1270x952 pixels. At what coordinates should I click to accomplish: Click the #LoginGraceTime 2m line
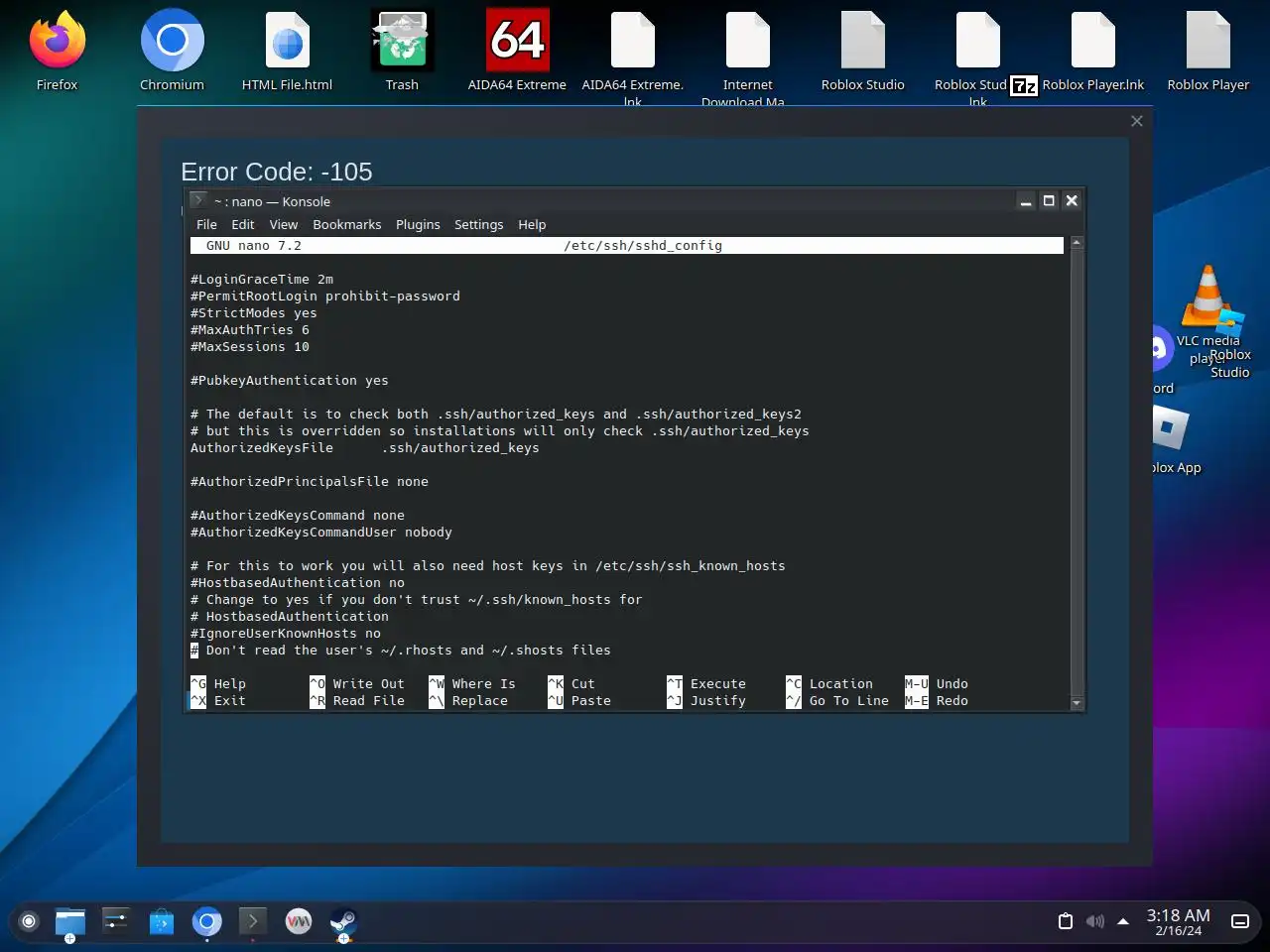click(x=262, y=279)
